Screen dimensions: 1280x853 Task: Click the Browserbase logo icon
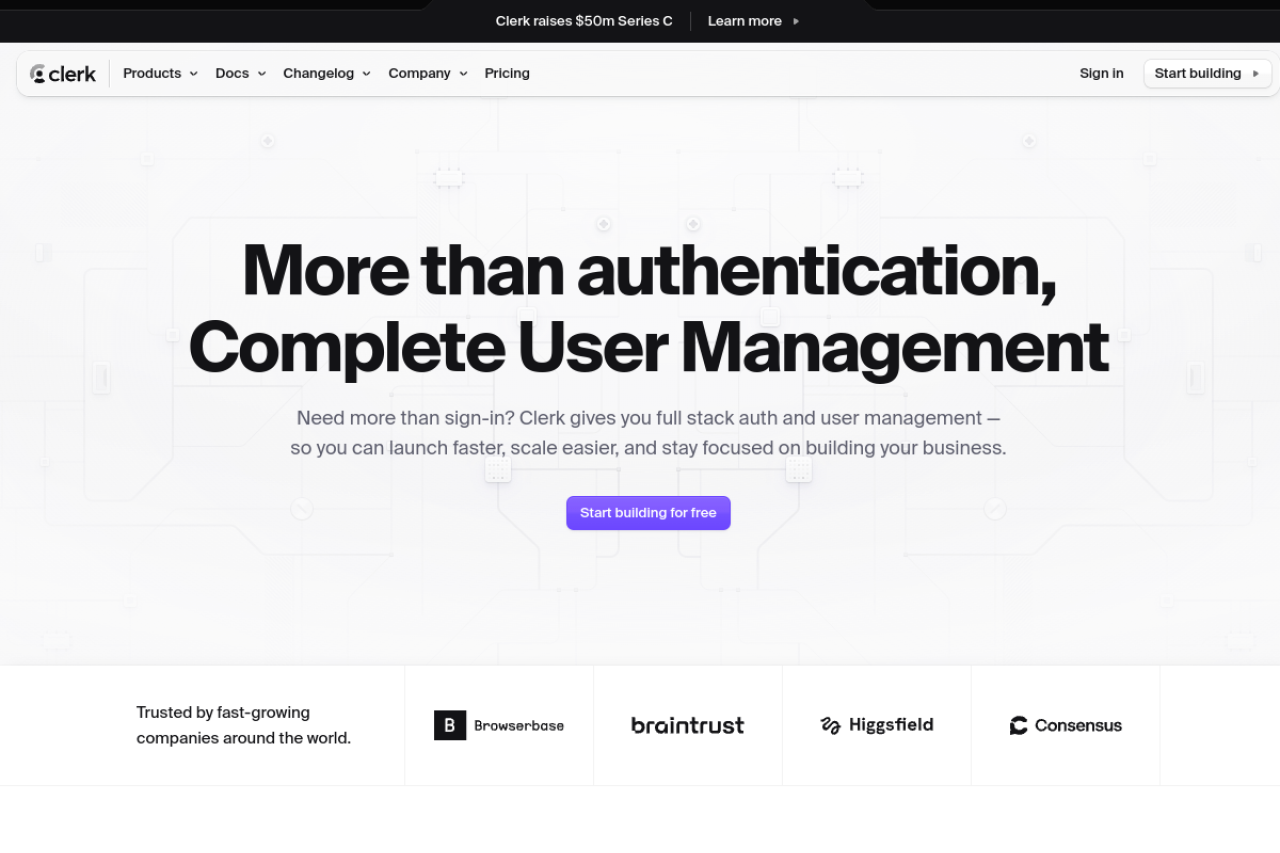[450, 725]
